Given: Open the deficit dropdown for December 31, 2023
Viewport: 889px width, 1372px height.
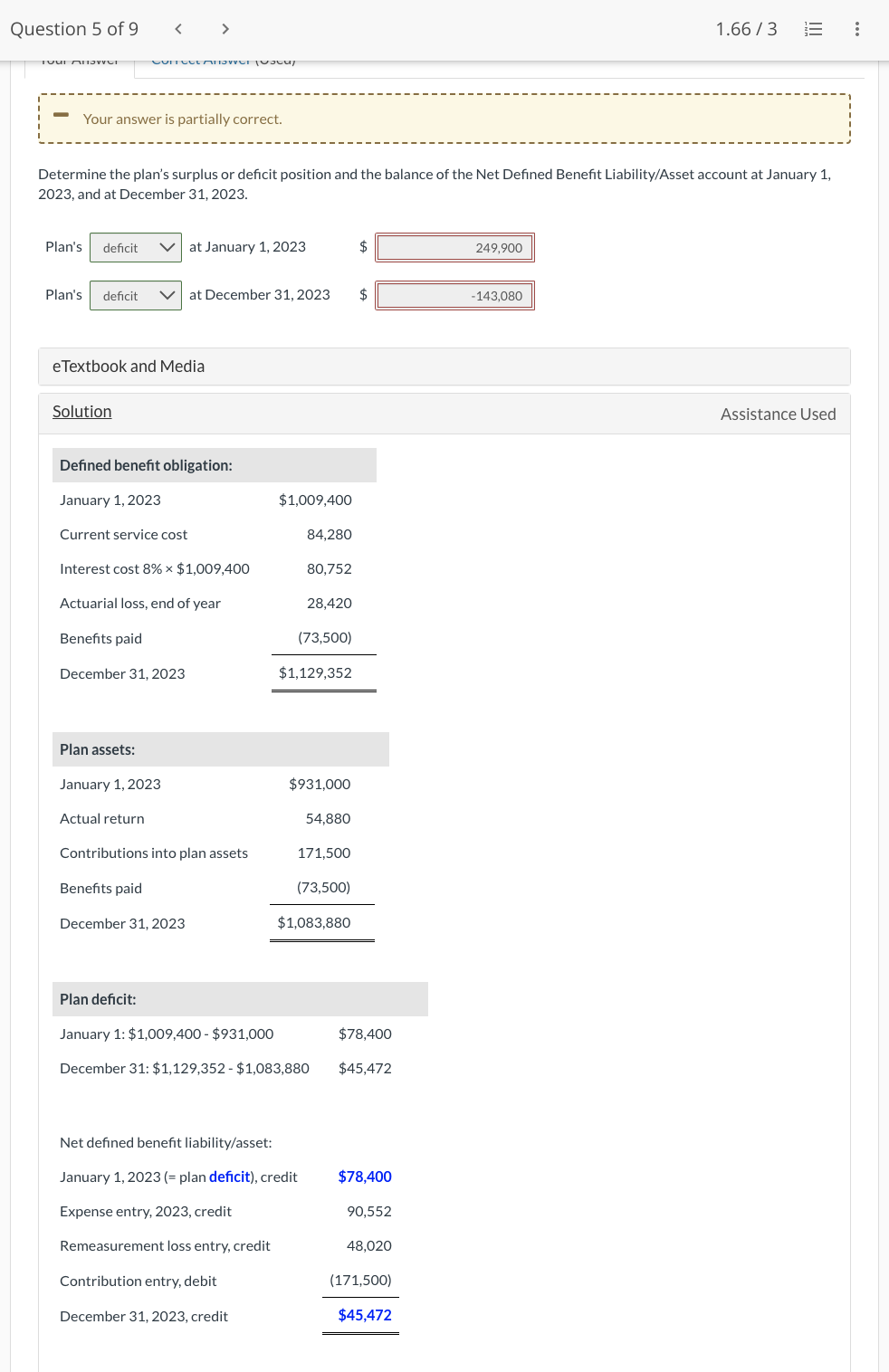Looking at the screenshot, I should 135,295.
